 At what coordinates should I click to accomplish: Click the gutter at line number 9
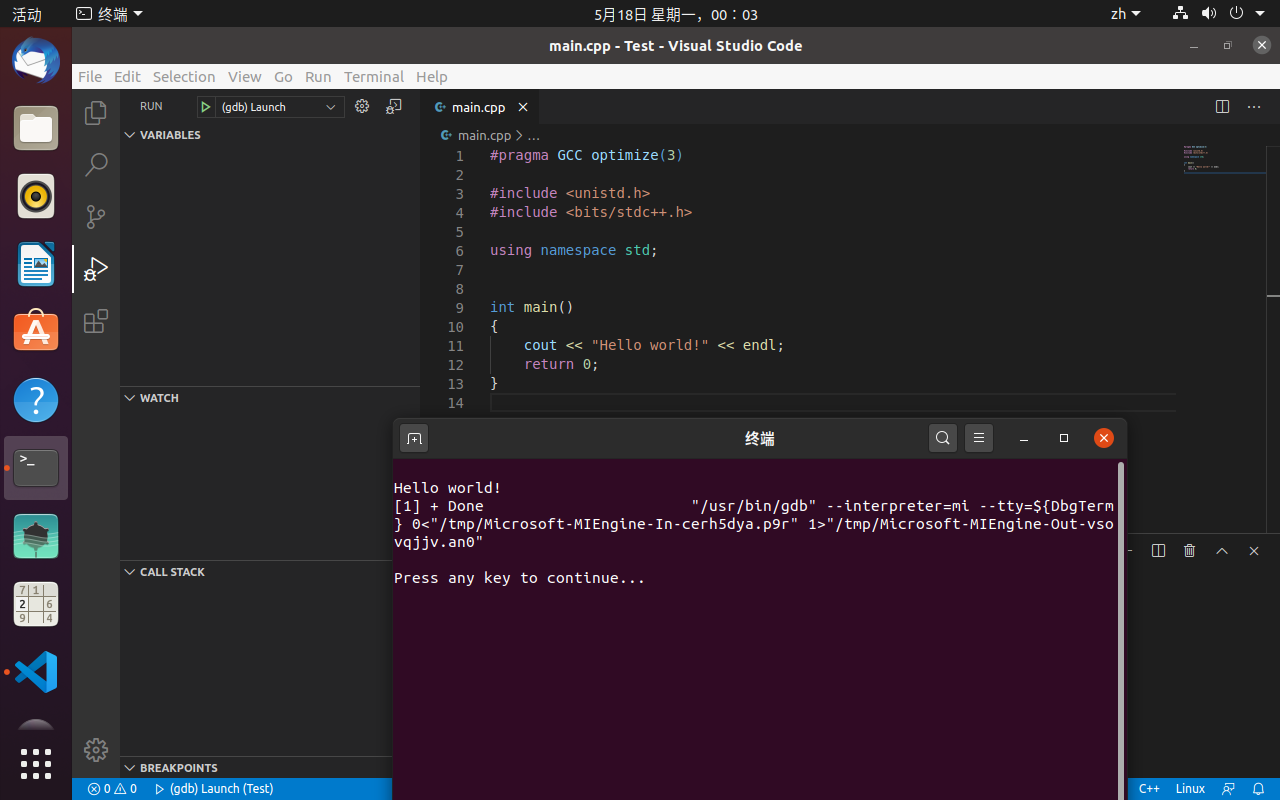(x=459, y=307)
